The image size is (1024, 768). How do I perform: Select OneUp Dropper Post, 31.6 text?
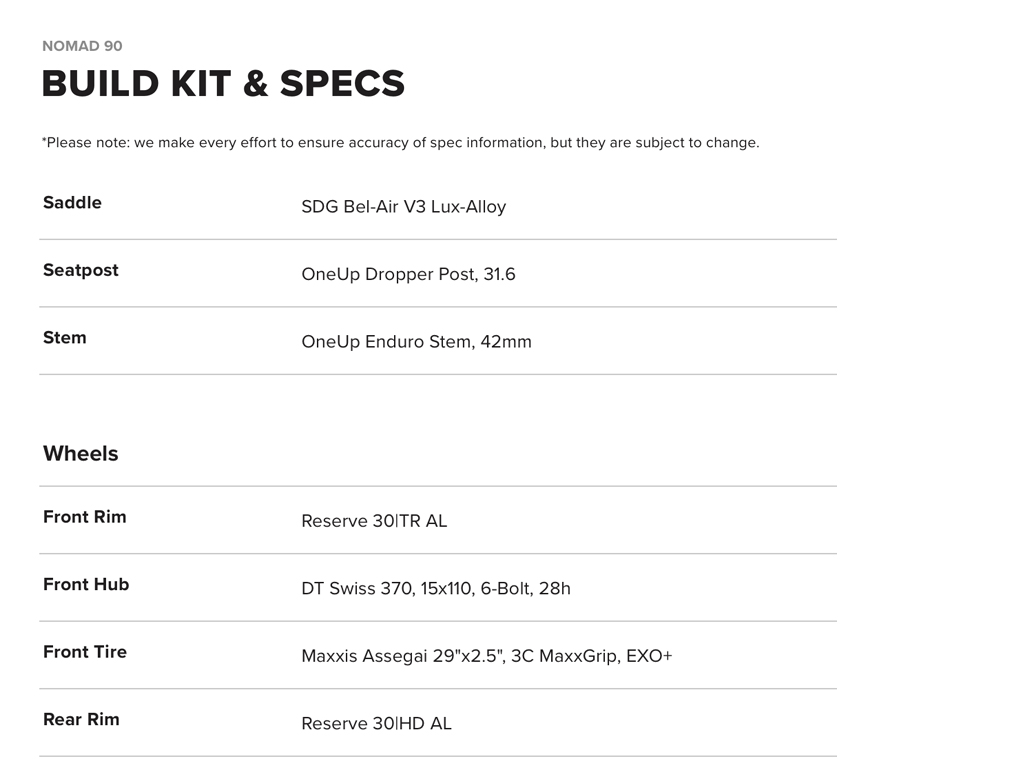[x=408, y=274]
